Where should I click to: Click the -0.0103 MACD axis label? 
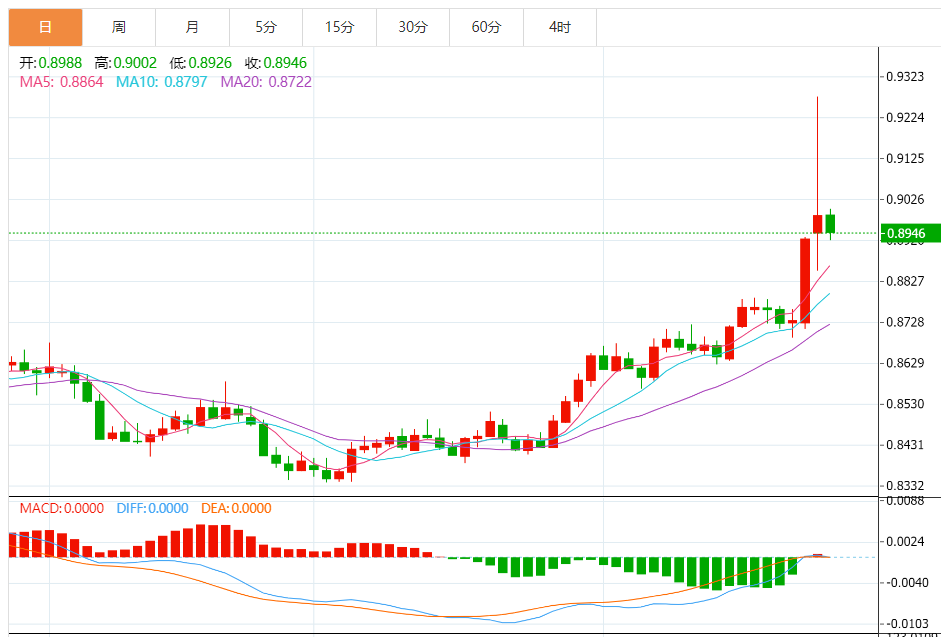point(908,624)
